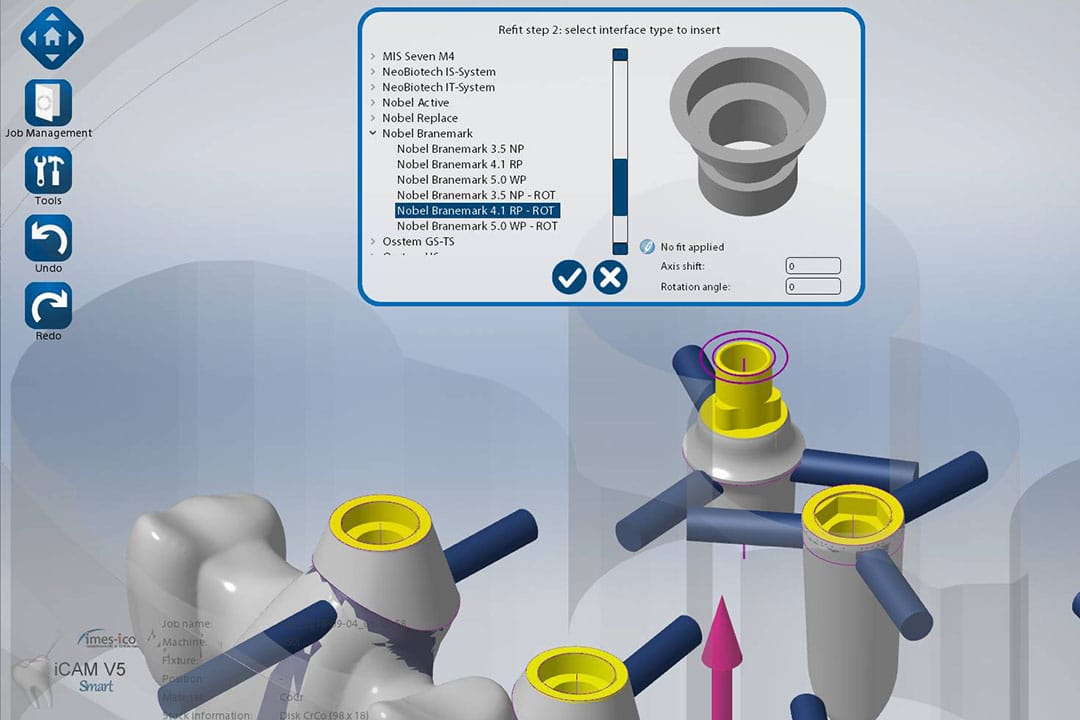This screenshot has width=1080, height=720.
Task: Select Nobel Branemark 5.0 WP - ROT
Action: coord(477,226)
